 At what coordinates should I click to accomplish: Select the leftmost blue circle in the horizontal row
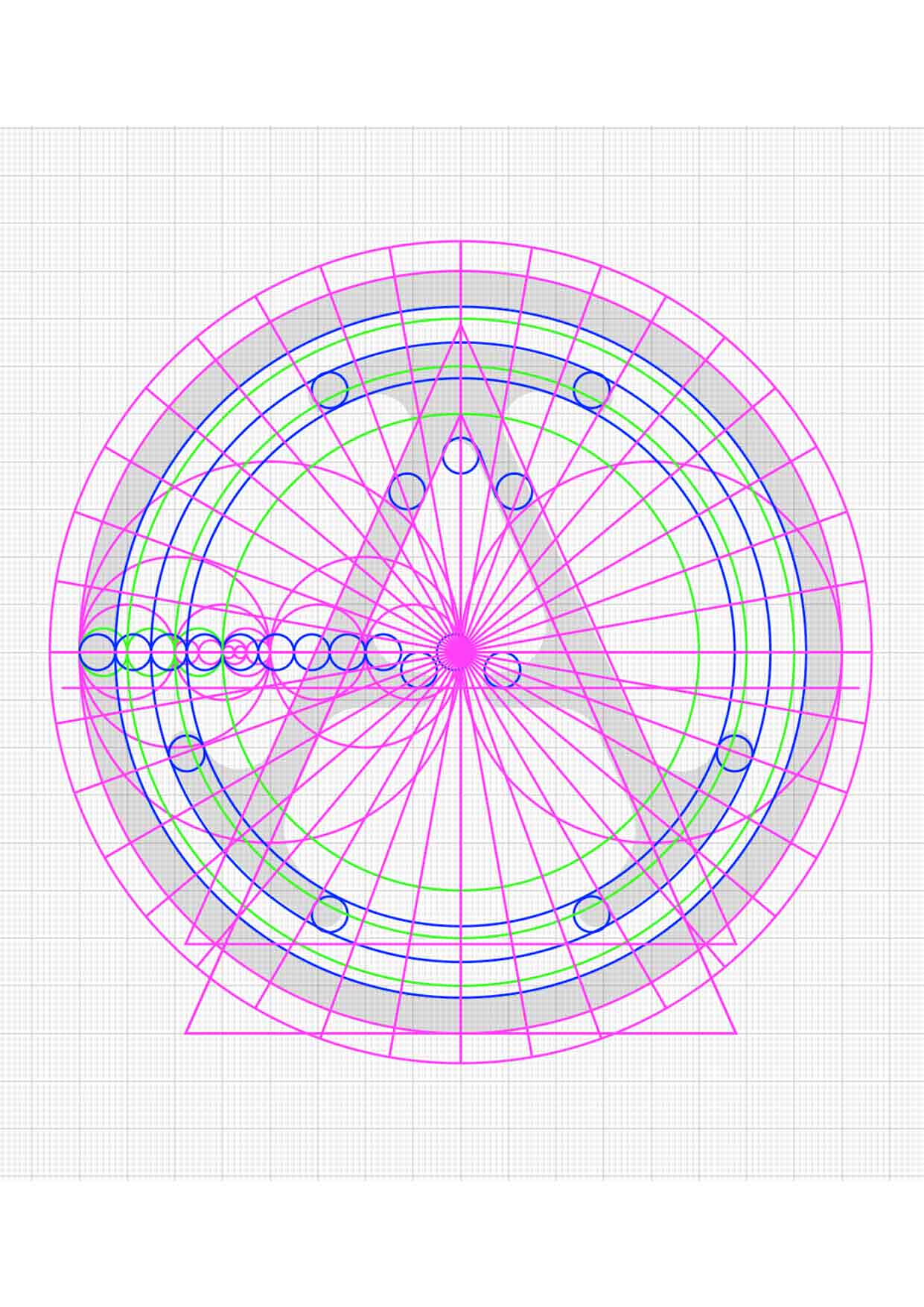[x=98, y=652]
